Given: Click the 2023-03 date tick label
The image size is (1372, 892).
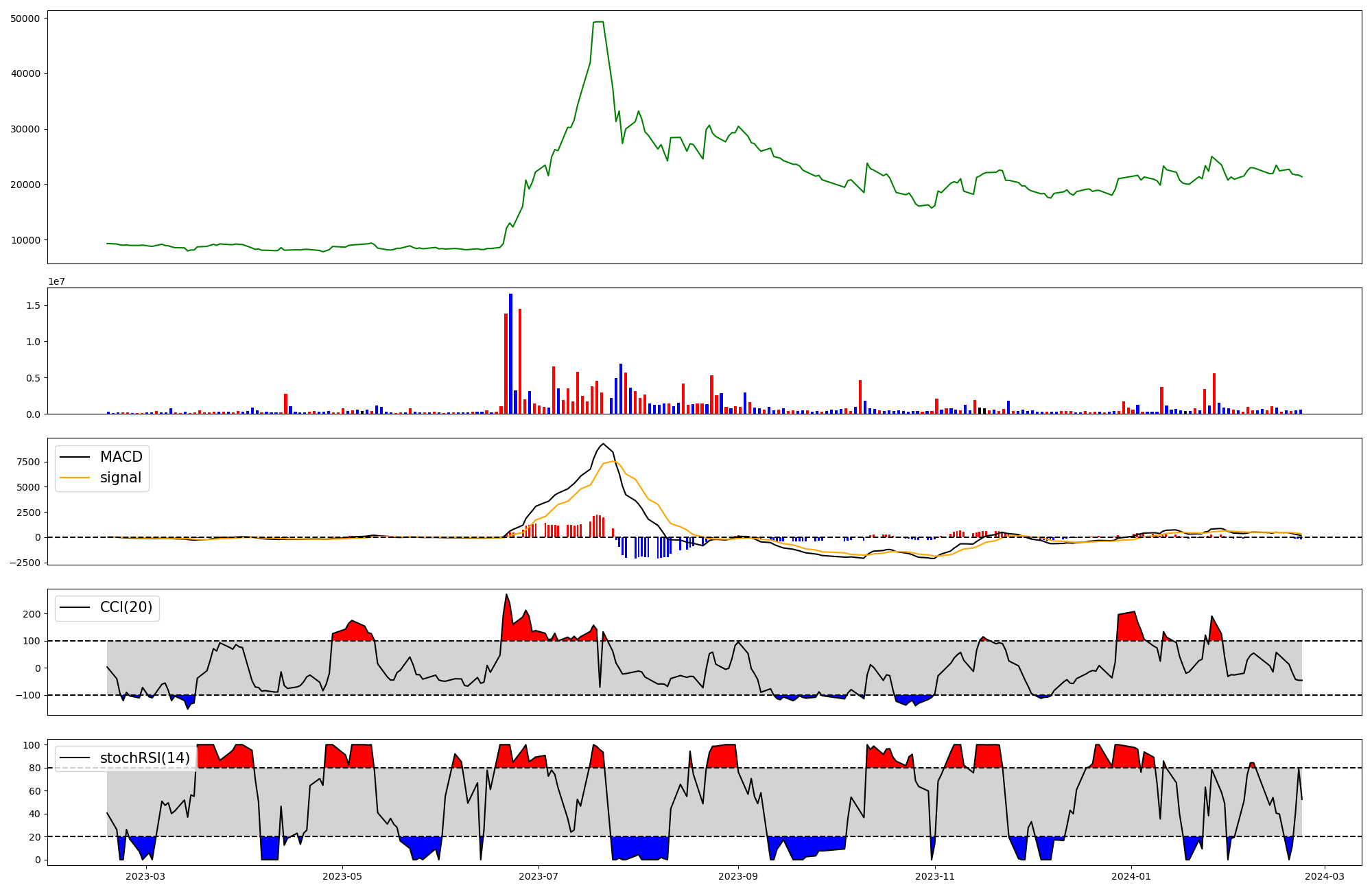Looking at the screenshot, I should tap(145, 876).
